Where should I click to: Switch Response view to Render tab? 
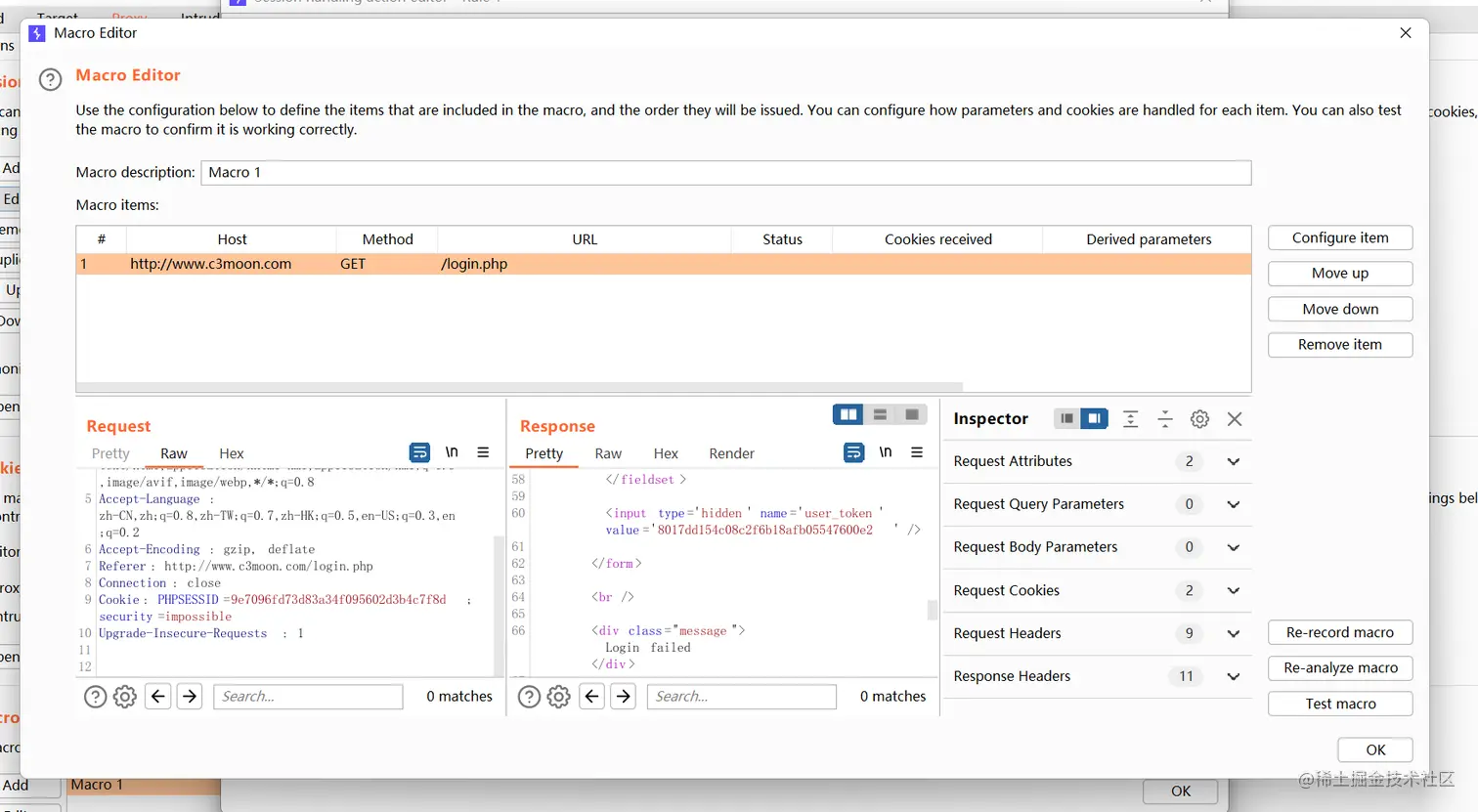tap(732, 453)
